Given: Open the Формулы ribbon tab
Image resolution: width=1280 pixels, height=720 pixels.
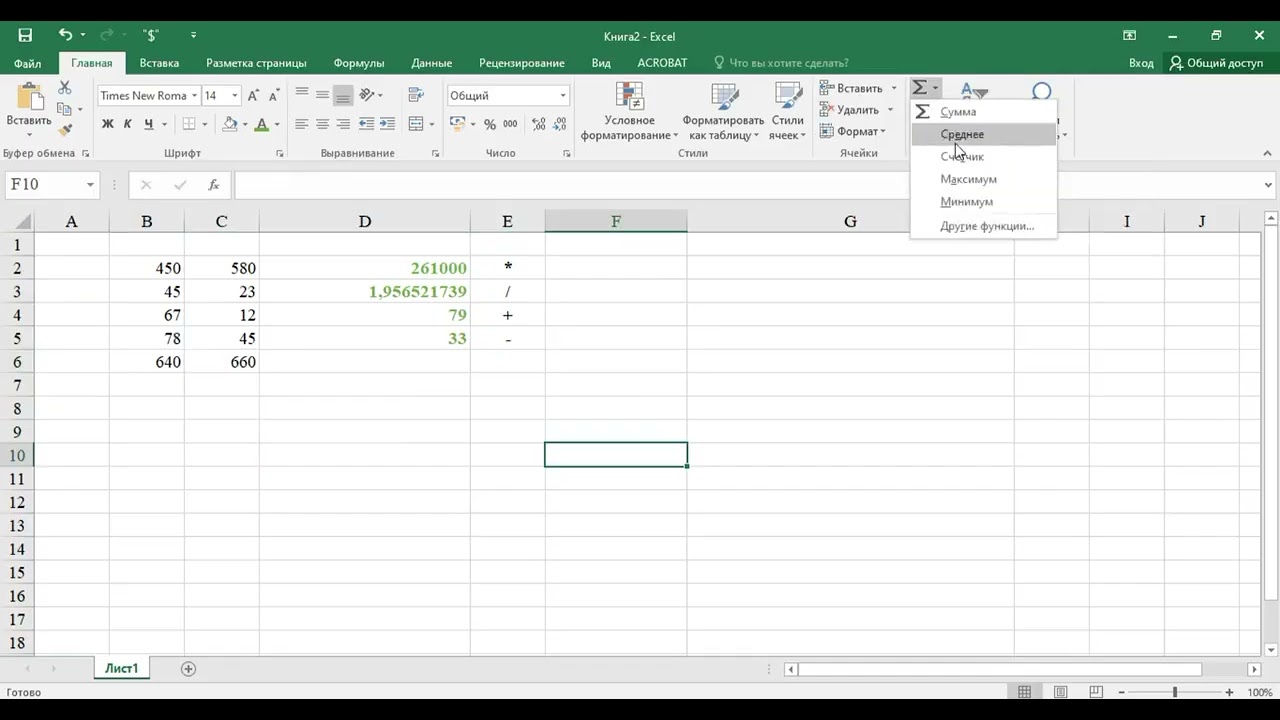Looking at the screenshot, I should [359, 63].
